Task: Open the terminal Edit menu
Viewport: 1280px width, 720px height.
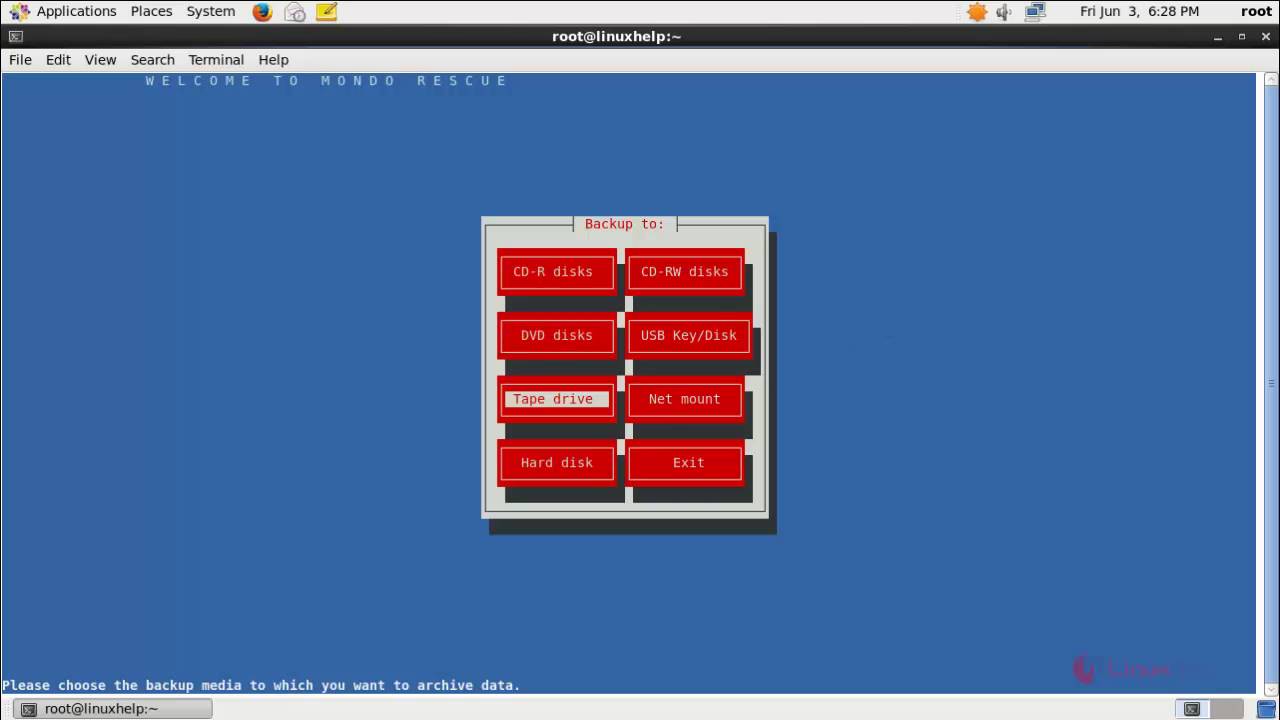Action: (58, 60)
